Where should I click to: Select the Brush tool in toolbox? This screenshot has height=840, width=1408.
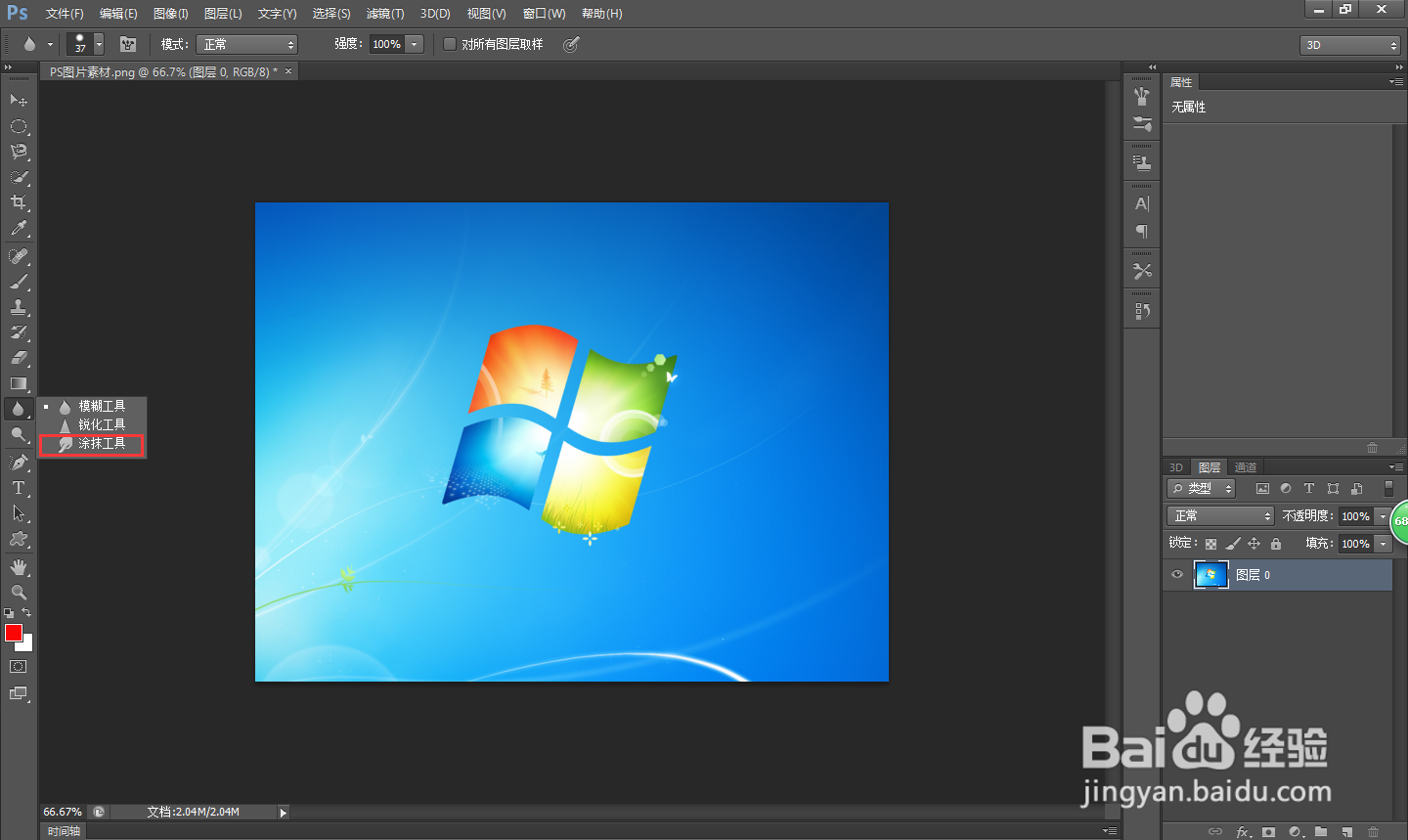click(19, 282)
